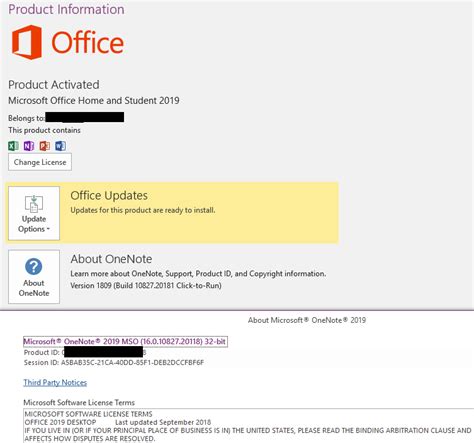Click the Excel app icon

13,146
